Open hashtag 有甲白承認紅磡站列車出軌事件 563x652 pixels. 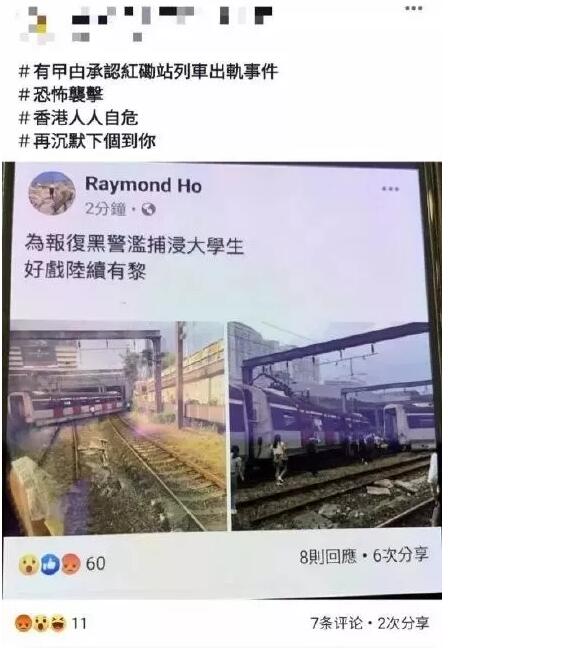pyautogui.click(x=148, y=72)
